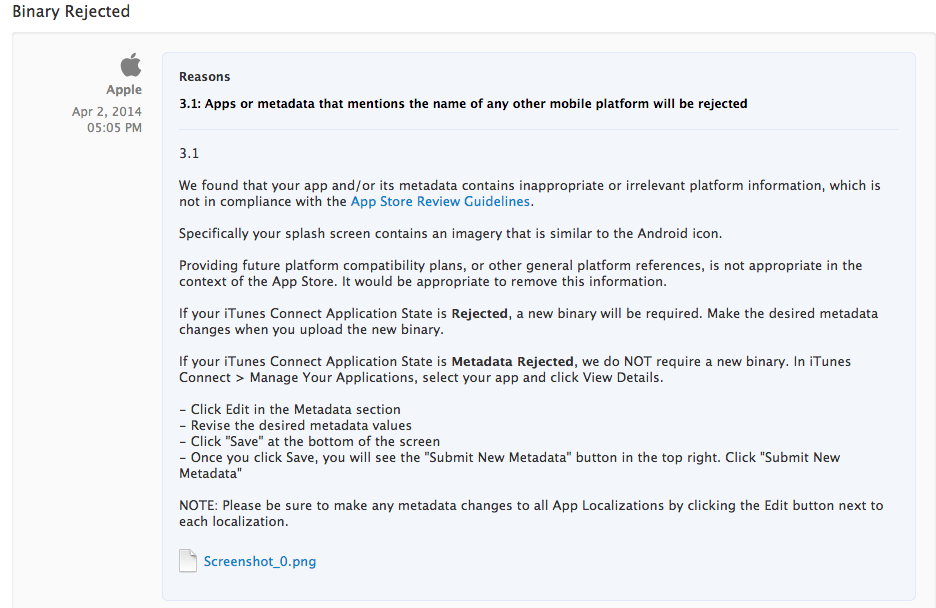Screen dimensions: 936x608
Task: Click the line "Click Edit in the Metadata section"
Action: [290, 409]
